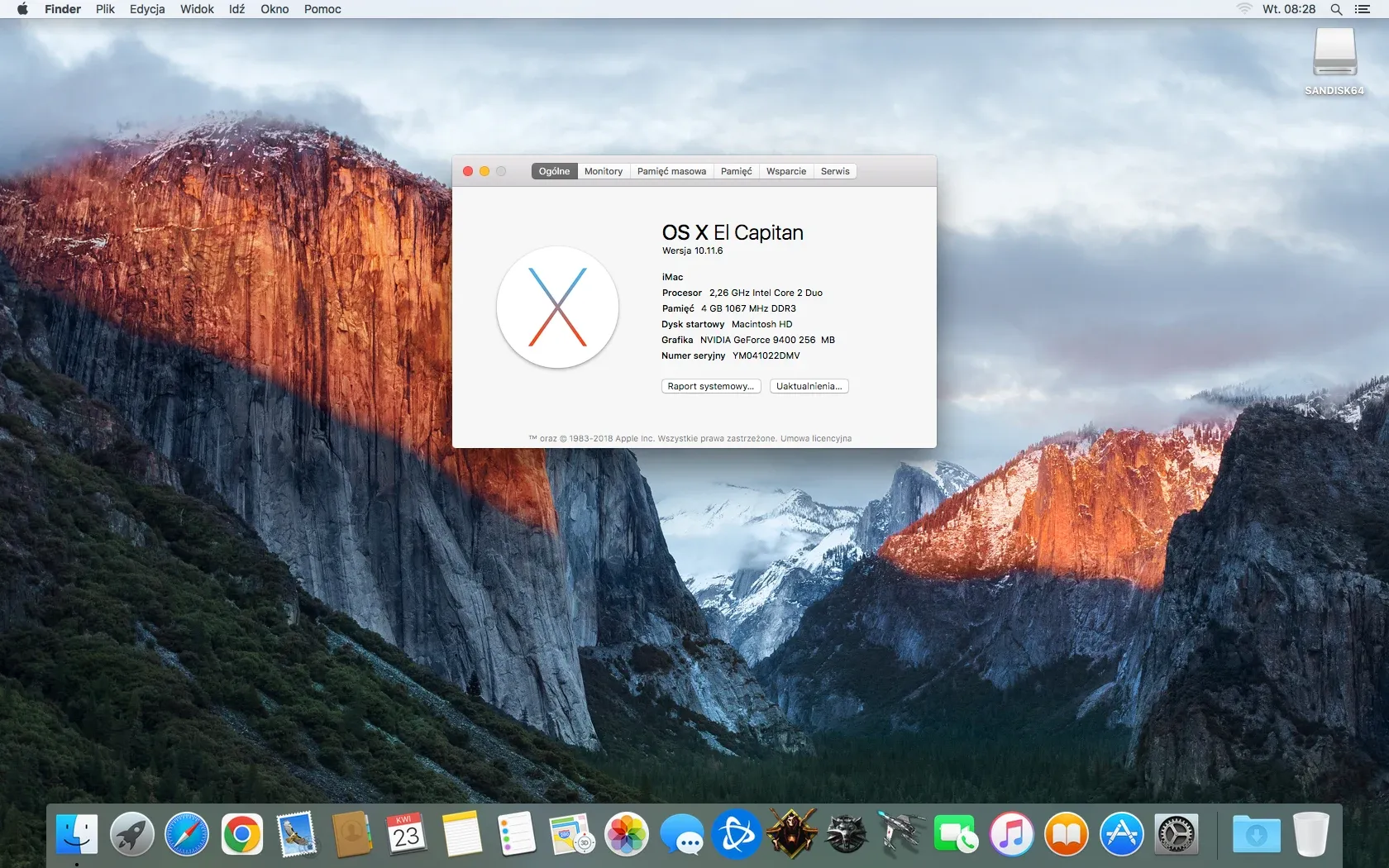
Task: Open iTunes music note icon
Action: coord(1011,834)
